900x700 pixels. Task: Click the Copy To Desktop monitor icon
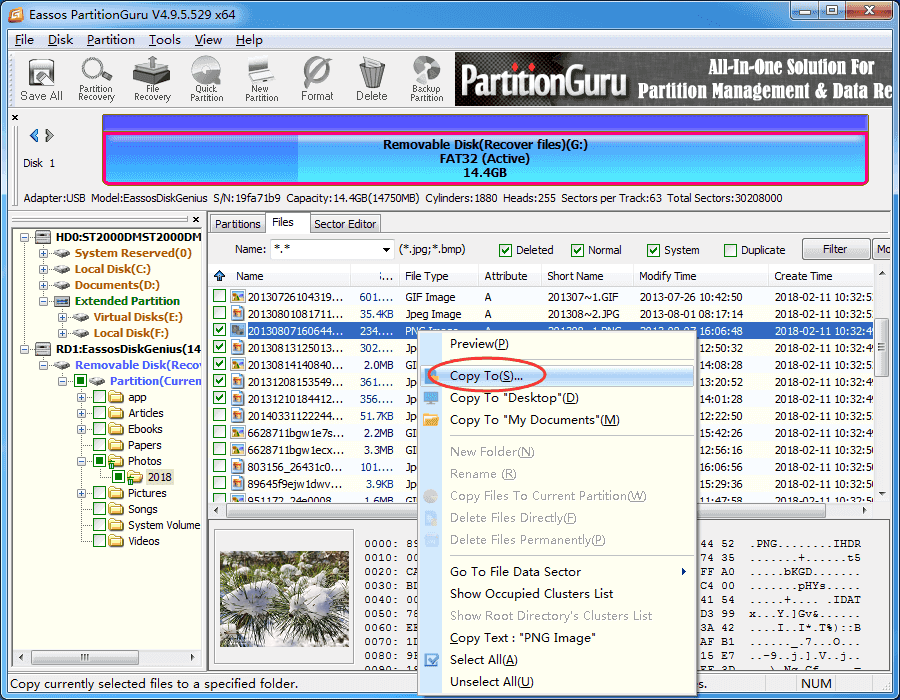pos(431,398)
